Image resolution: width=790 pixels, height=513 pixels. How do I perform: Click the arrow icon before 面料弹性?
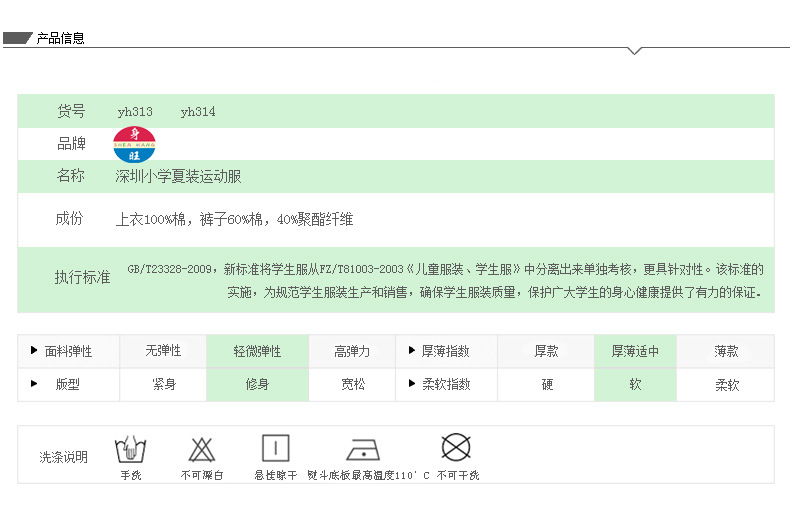[x=34, y=351]
